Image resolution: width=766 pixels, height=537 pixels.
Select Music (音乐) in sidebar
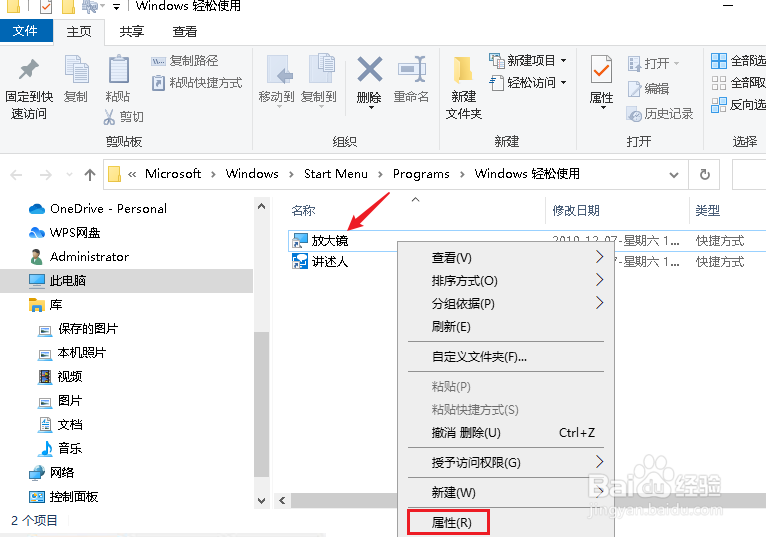60,449
